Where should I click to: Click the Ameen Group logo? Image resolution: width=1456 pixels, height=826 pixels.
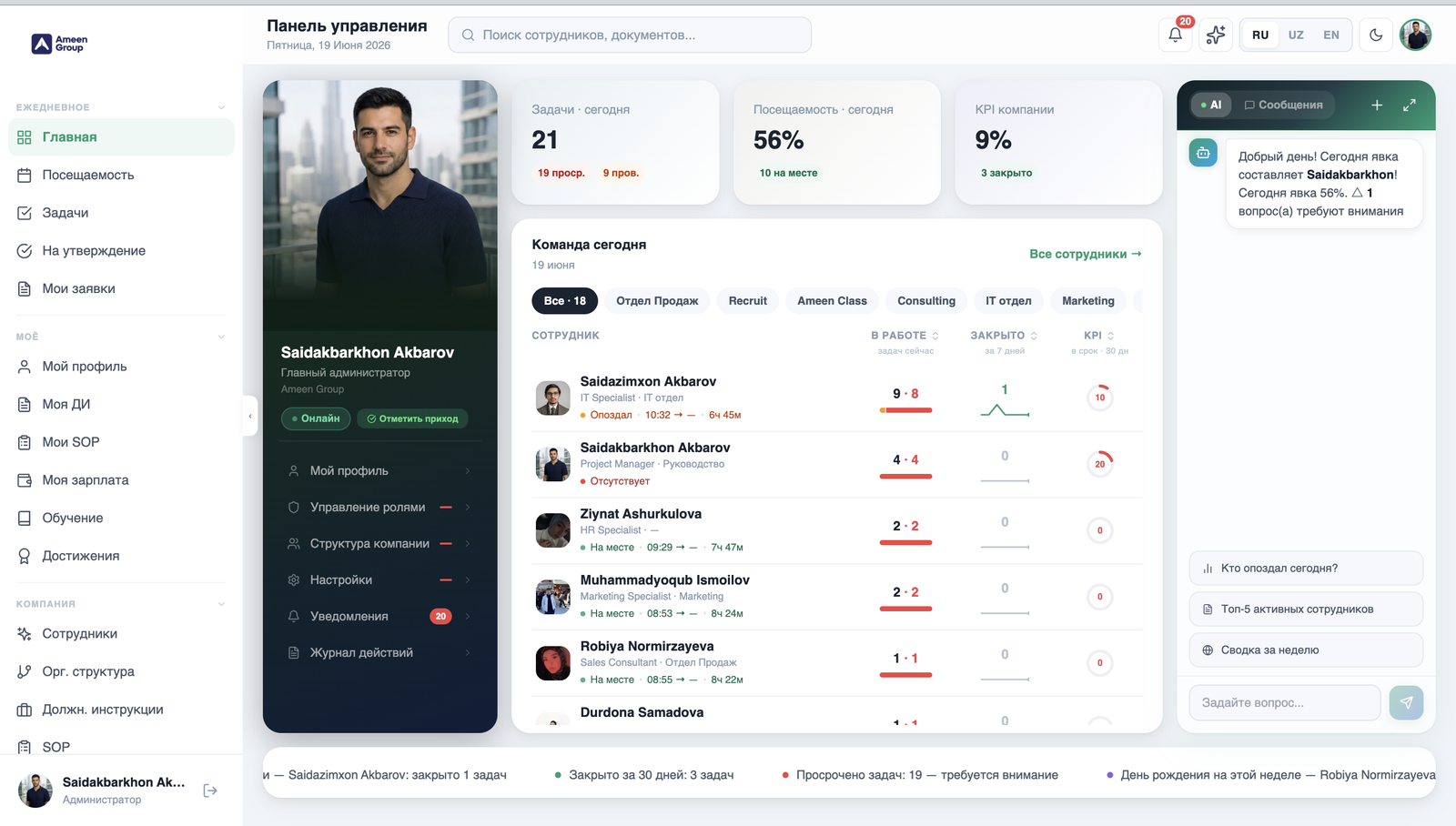tap(60, 44)
